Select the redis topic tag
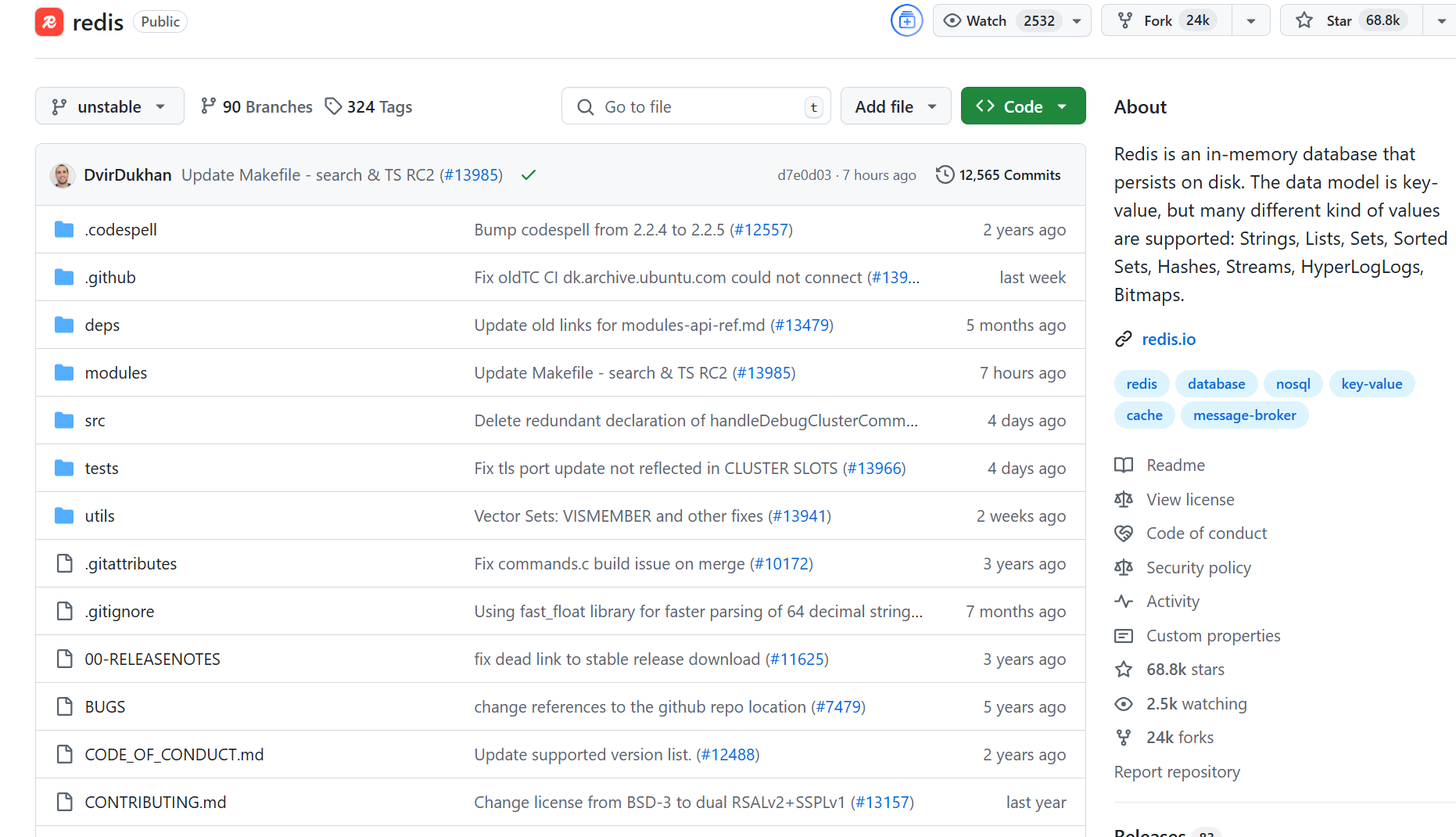The height and width of the screenshot is (837, 1456). pyautogui.click(x=1142, y=384)
